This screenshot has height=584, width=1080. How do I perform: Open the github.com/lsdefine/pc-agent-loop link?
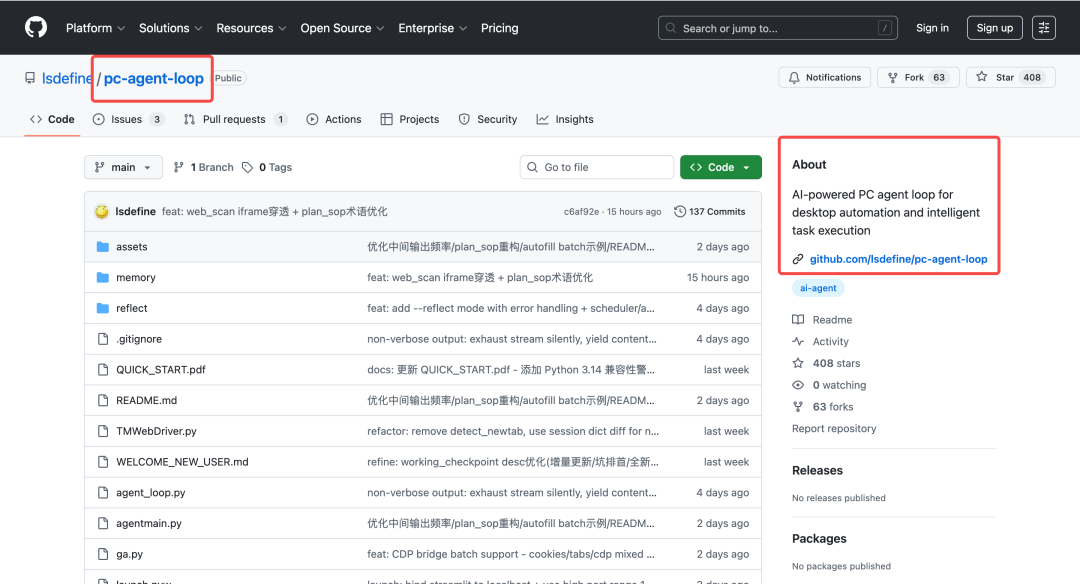[x=898, y=259]
